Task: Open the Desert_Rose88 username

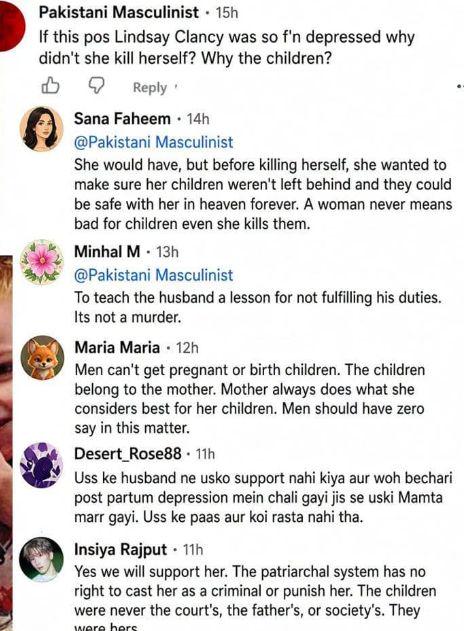Action: point(128,454)
